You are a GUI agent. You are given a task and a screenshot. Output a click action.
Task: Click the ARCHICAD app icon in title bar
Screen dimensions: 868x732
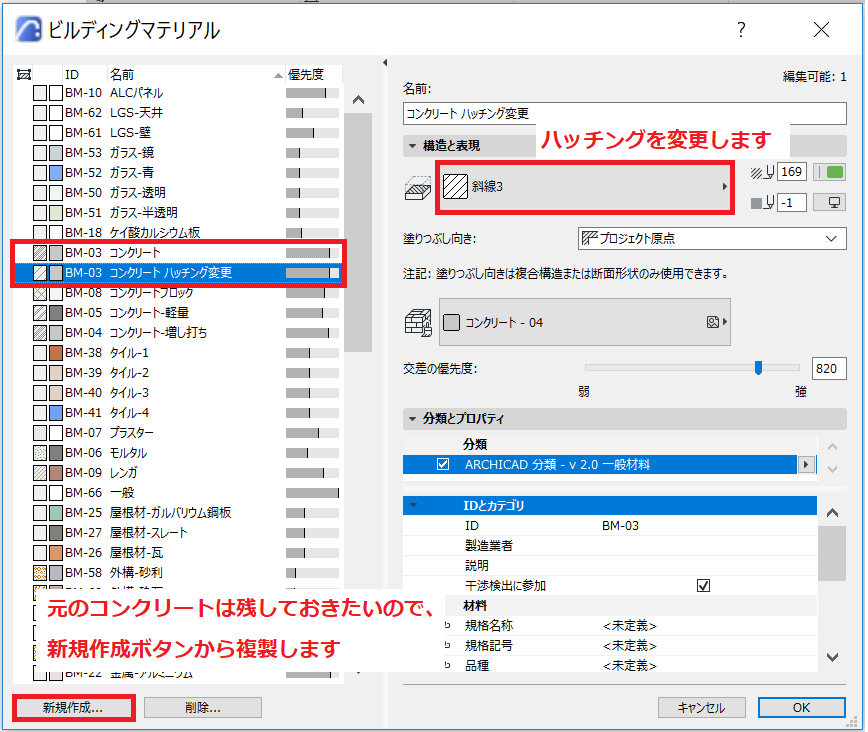click(28, 29)
